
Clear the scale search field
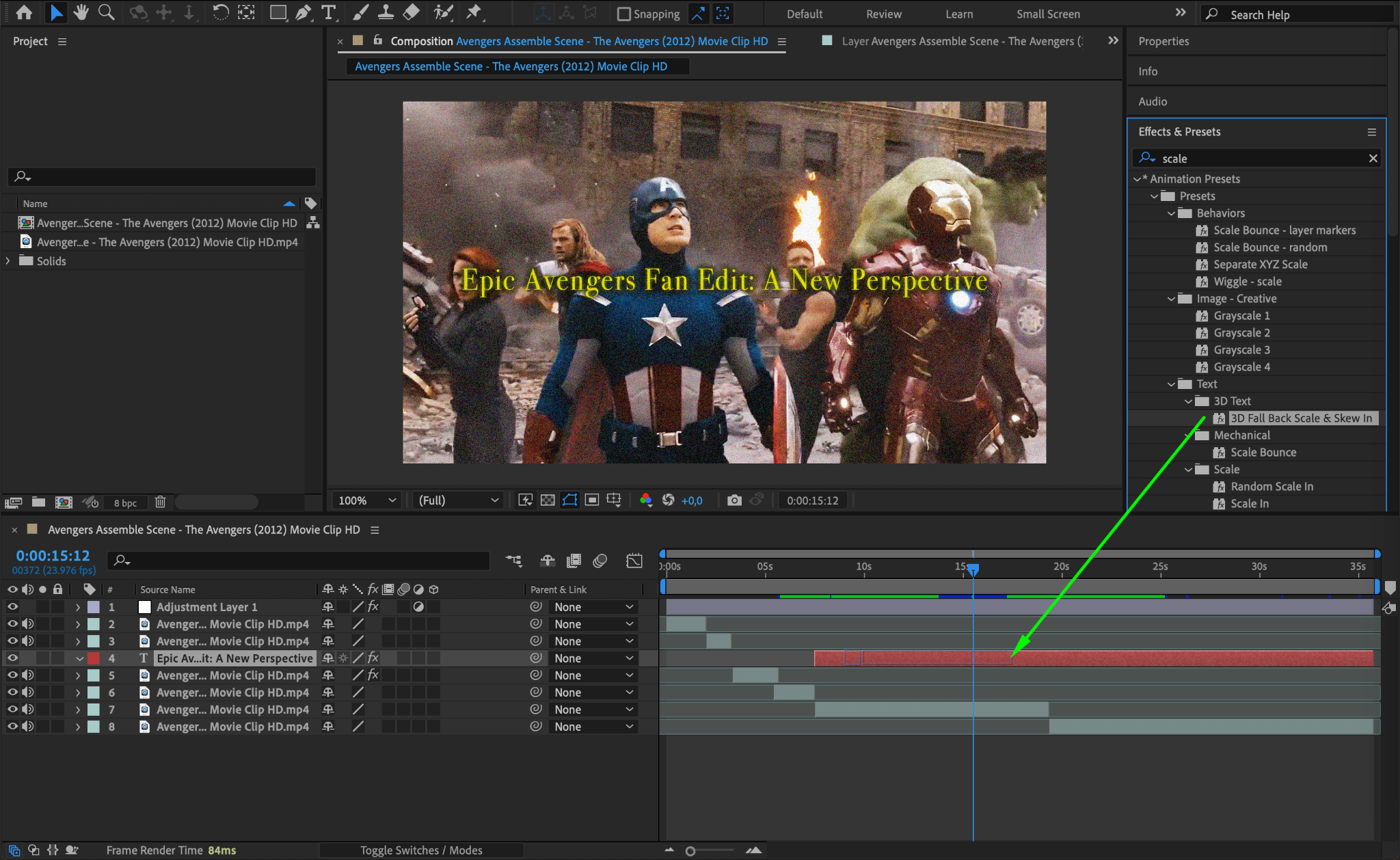(1373, 159)
